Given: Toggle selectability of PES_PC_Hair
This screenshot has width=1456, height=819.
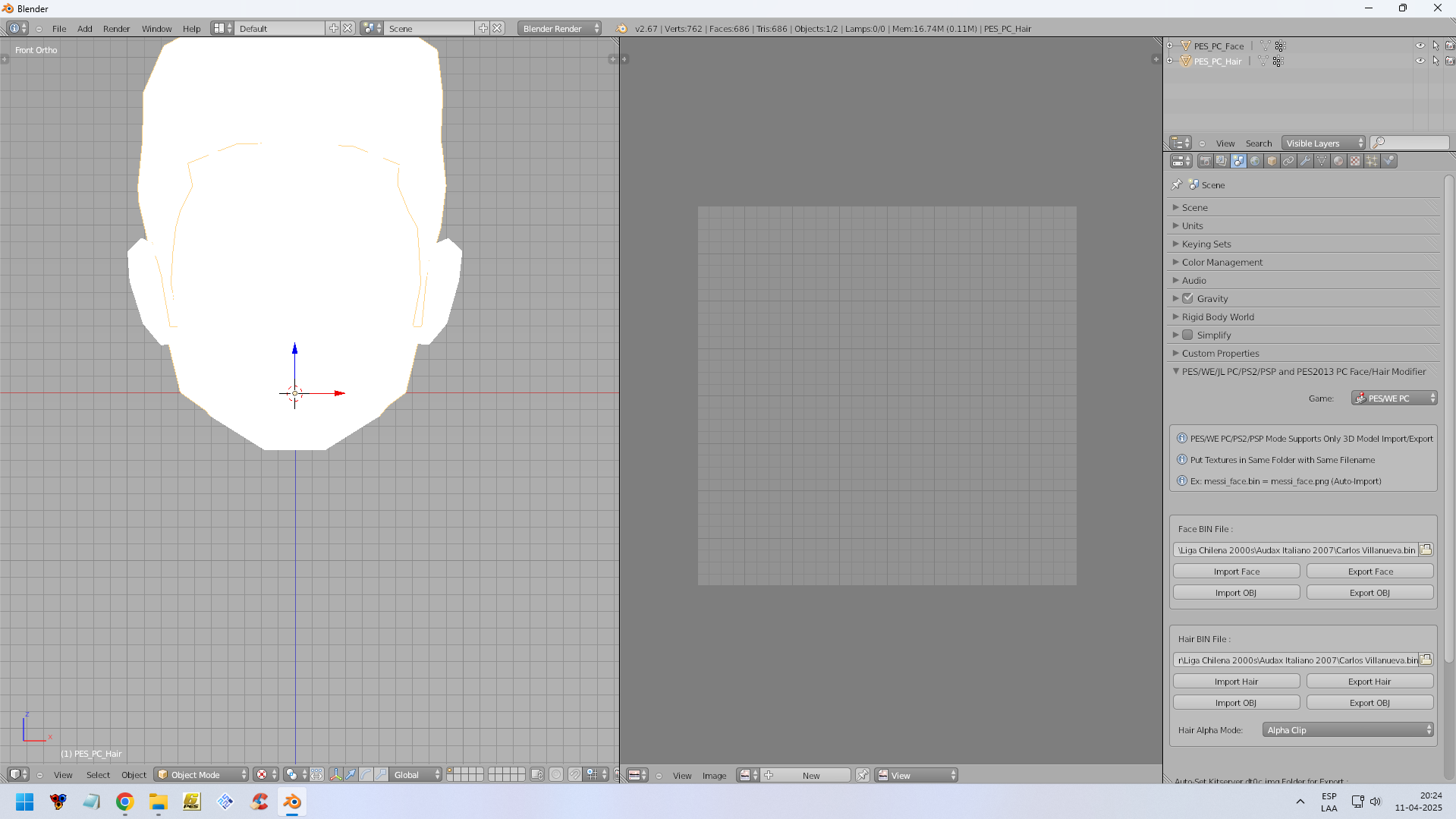Looking at the screenshot, I should click(1436, 61).
